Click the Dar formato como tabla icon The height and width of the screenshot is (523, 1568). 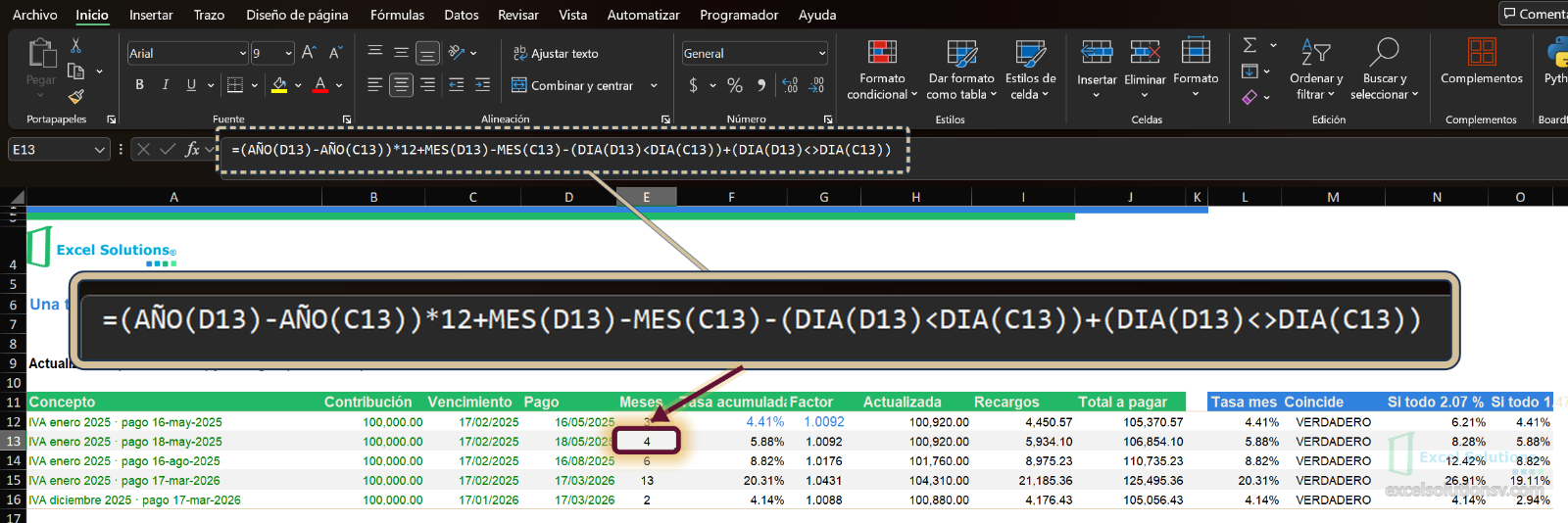[x=961, y=52]
